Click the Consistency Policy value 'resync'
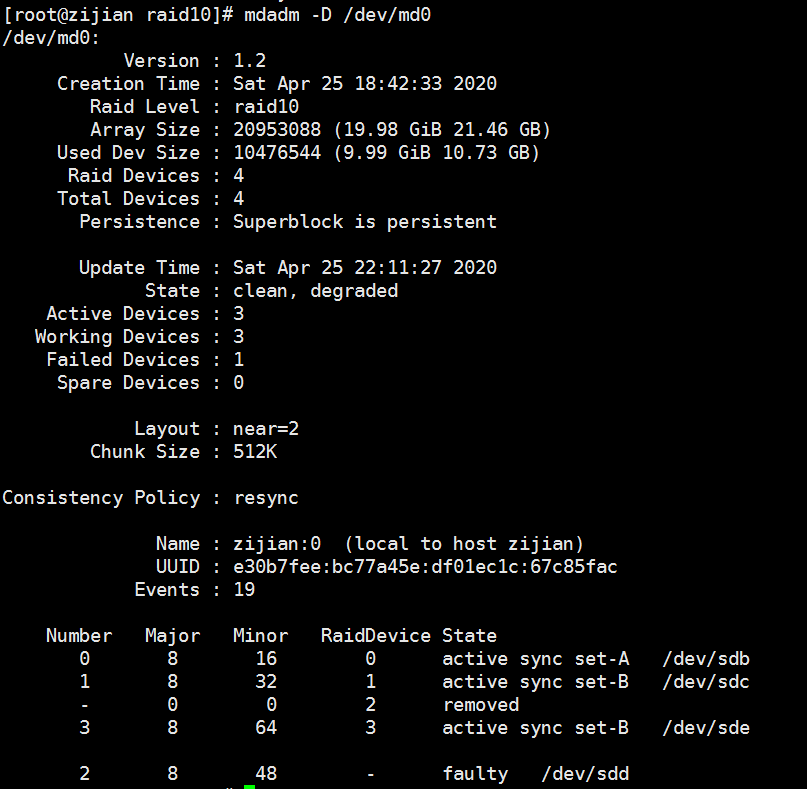 pos(266,498)
